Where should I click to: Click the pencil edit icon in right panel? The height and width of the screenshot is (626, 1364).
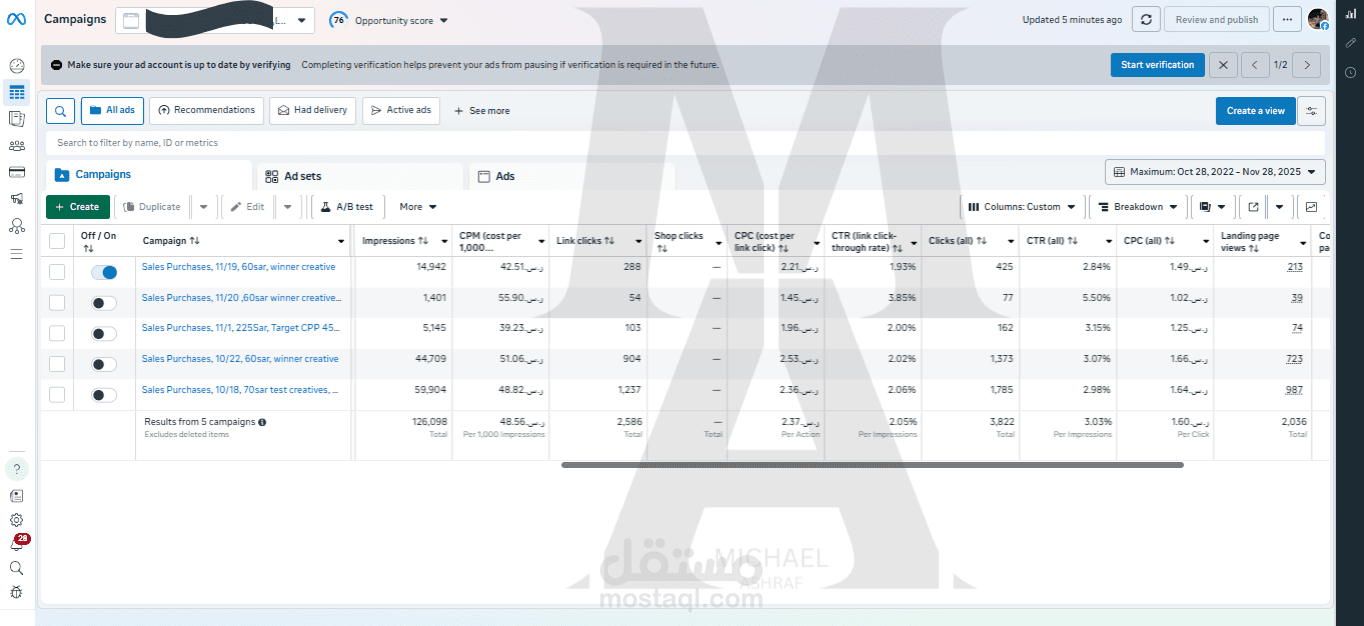[x=1350, y=43]
